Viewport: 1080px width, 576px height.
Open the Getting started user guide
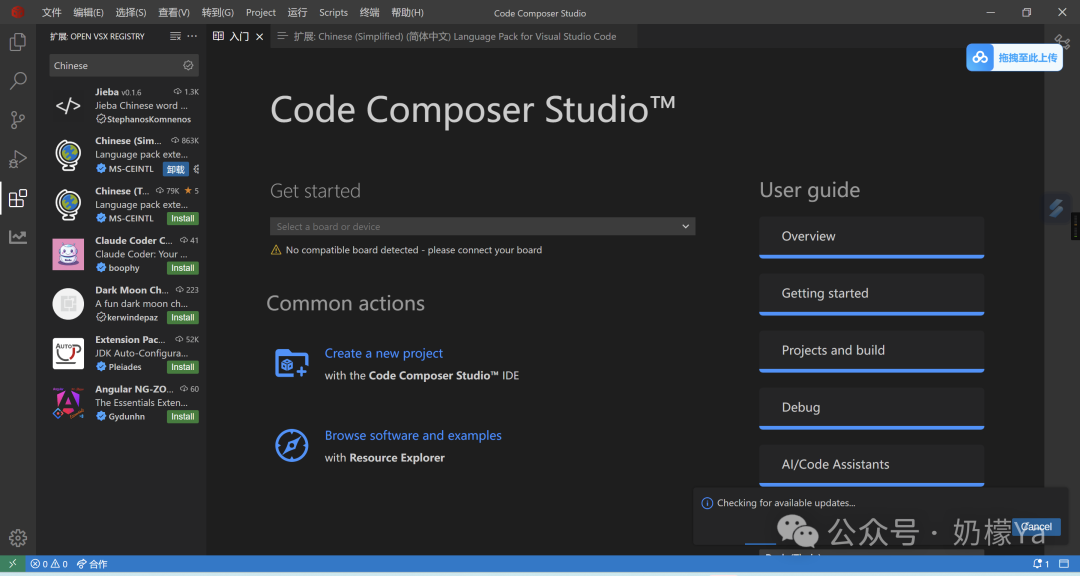click(x=871, y=294)
